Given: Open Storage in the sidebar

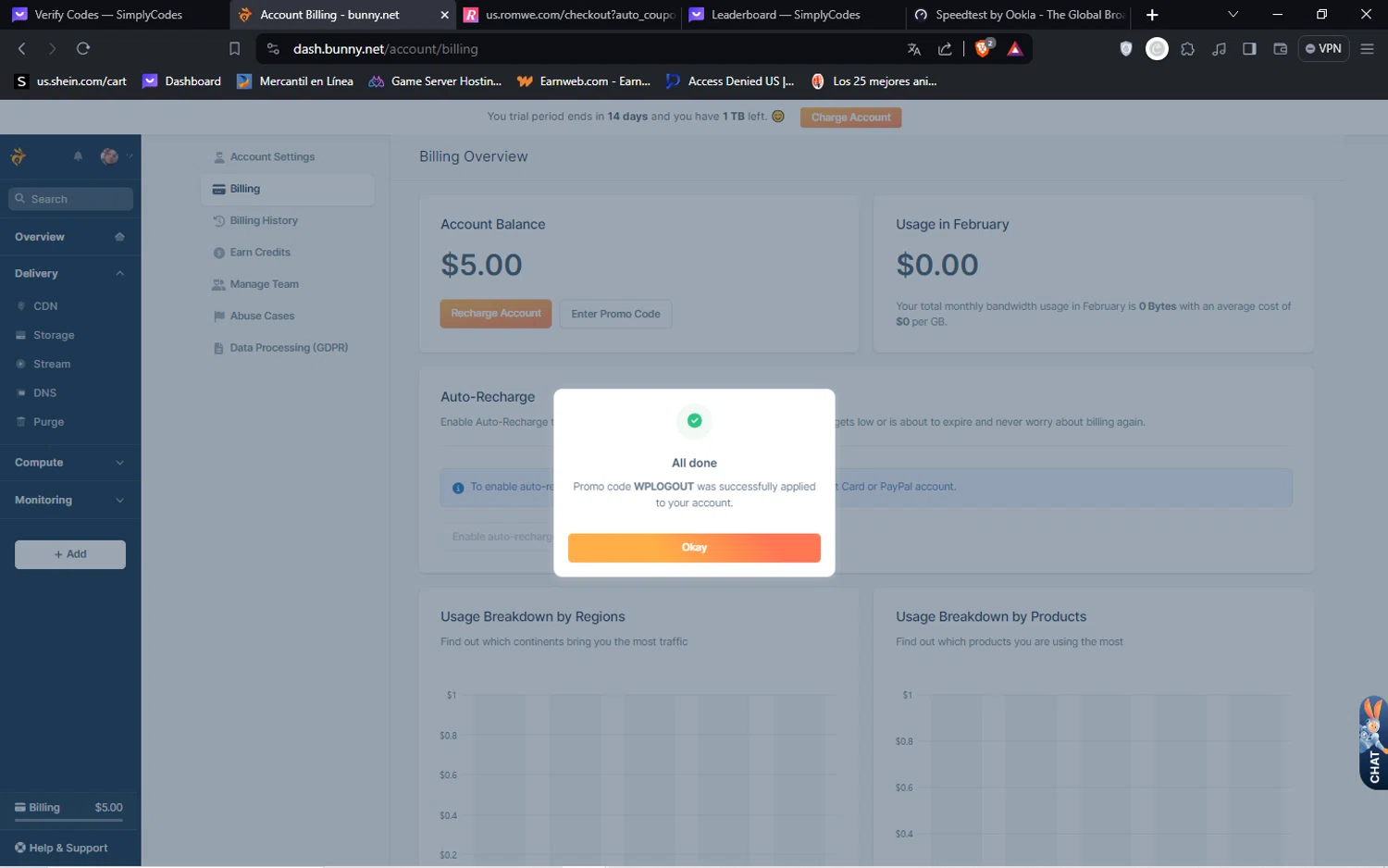Looking at the screenshot, I should (x=54, y=335).
